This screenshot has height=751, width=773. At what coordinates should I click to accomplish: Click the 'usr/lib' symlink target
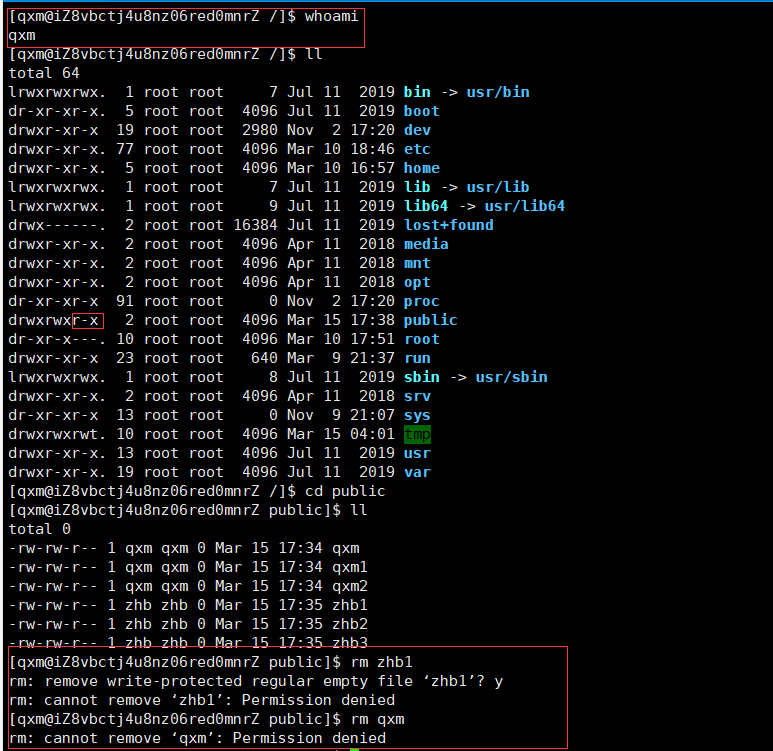498,187
